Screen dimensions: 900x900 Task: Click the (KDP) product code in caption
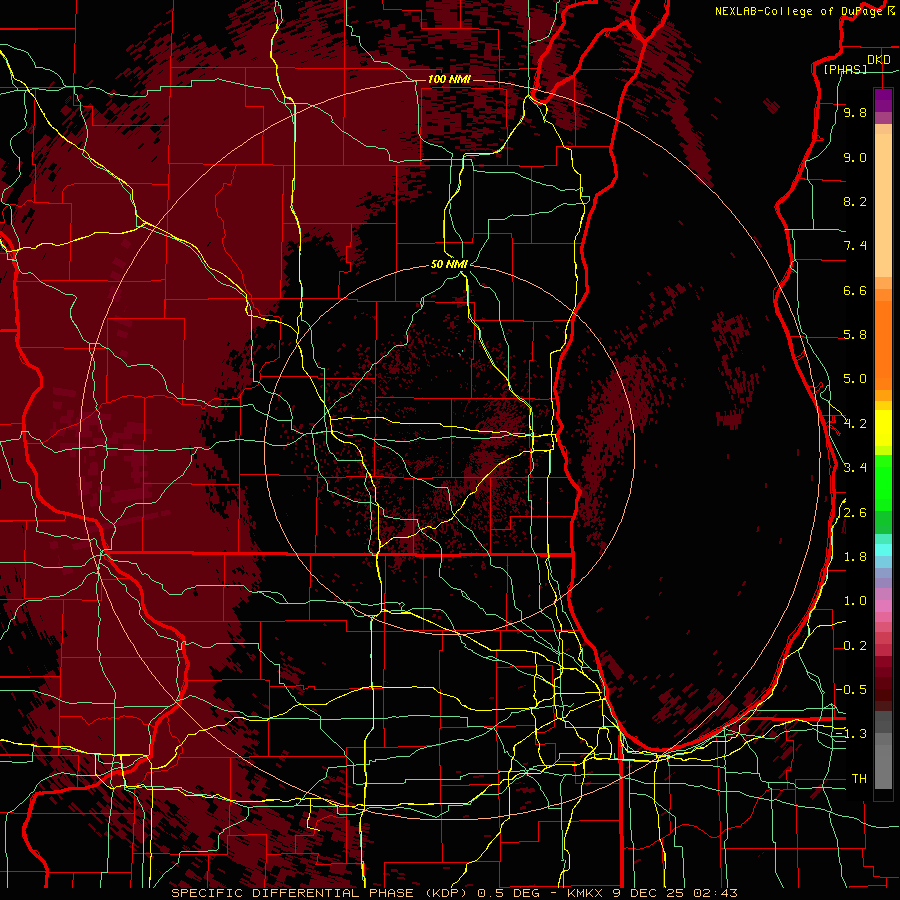click(x=444, y=893)
